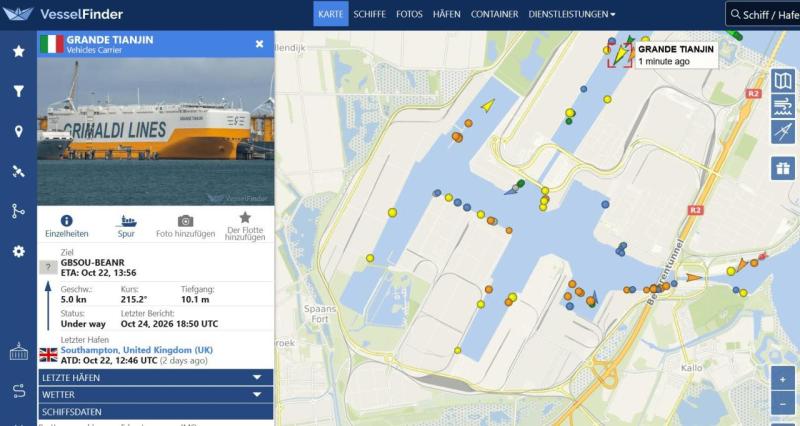Screen dimensions: 800x426
Task: Switch to KARTE tab
Action: pyautogui.click(x=331, y=14)
